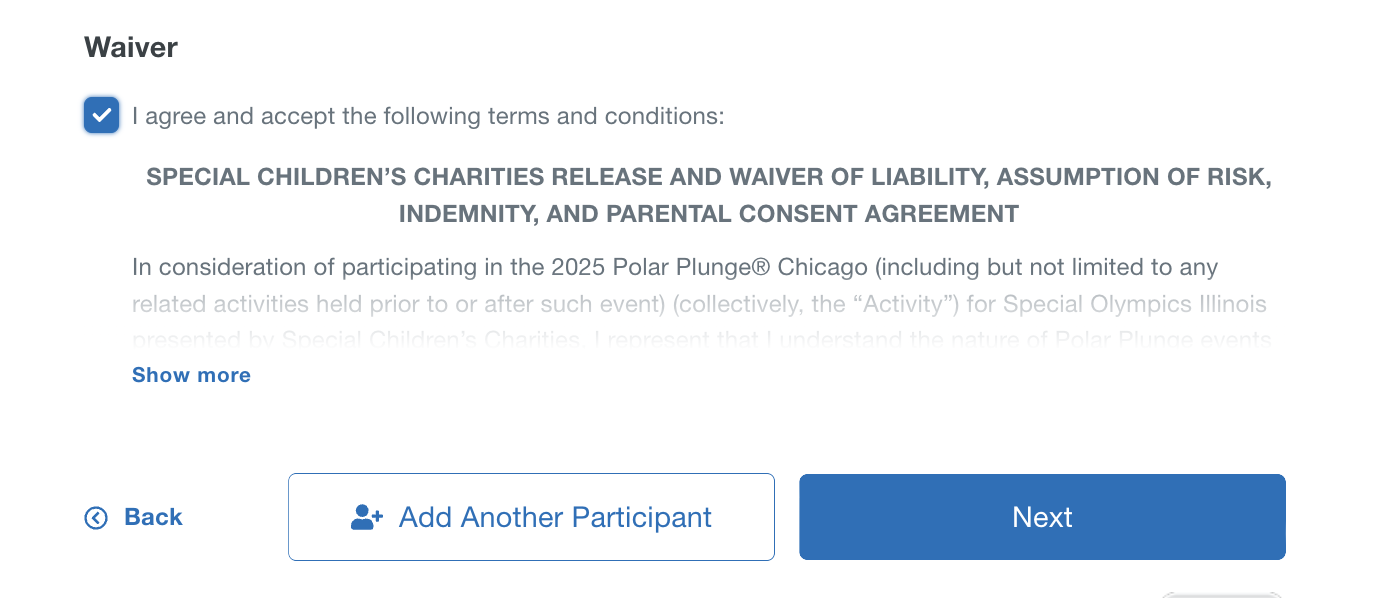Uncheck the terms and conditions agreement checkbox
Screen dimensions: 1374x598
coord(101,115)
